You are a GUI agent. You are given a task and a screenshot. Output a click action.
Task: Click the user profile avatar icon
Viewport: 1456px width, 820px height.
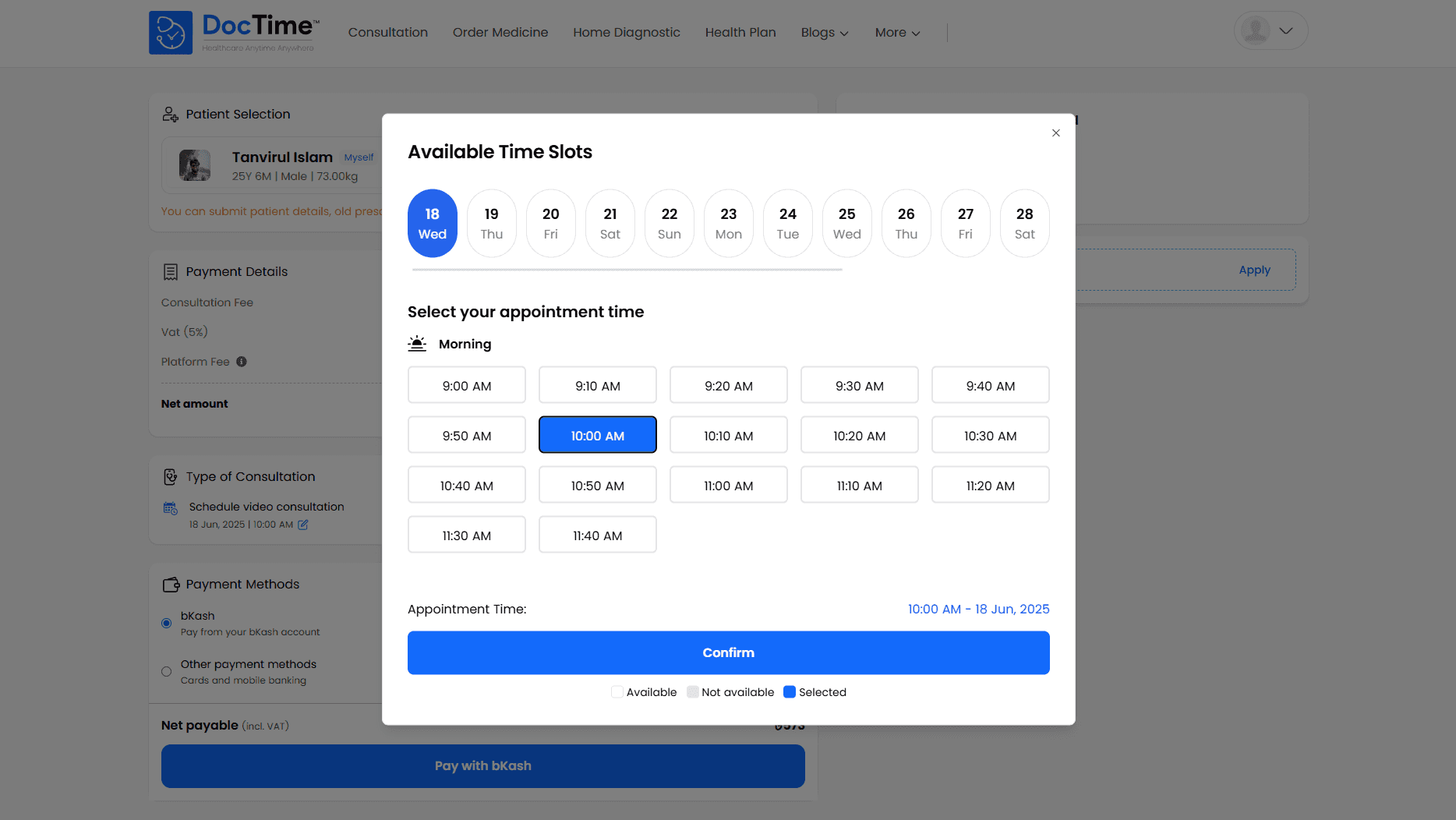pyautogui.click(x=1255, y=31)
